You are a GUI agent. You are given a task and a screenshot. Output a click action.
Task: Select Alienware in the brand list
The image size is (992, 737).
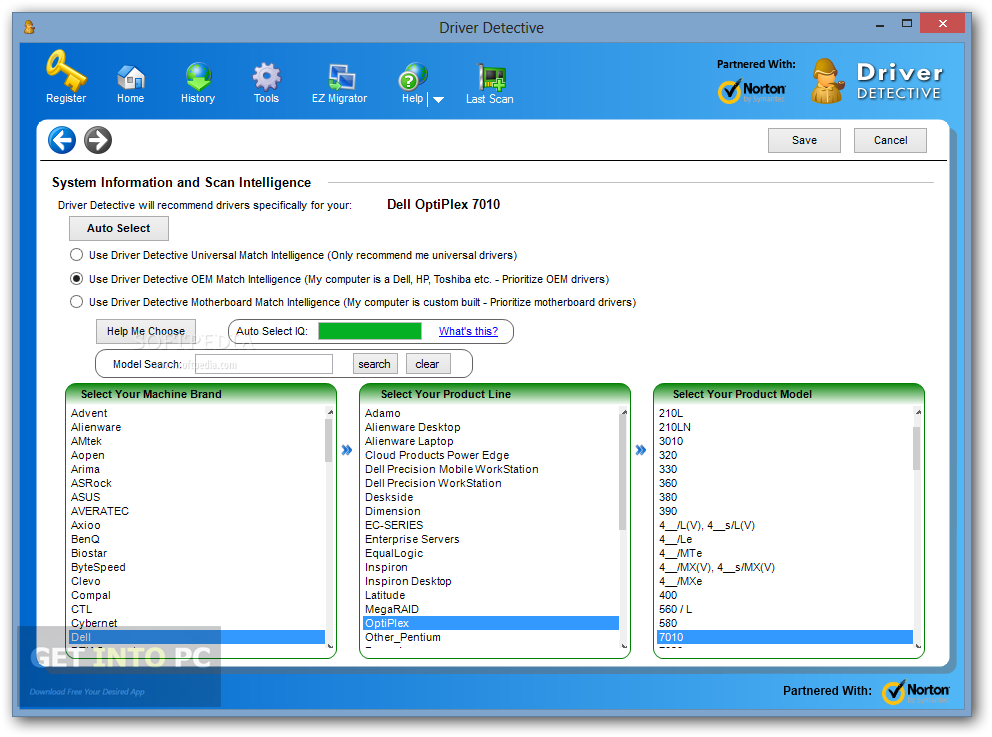(96, 427)
